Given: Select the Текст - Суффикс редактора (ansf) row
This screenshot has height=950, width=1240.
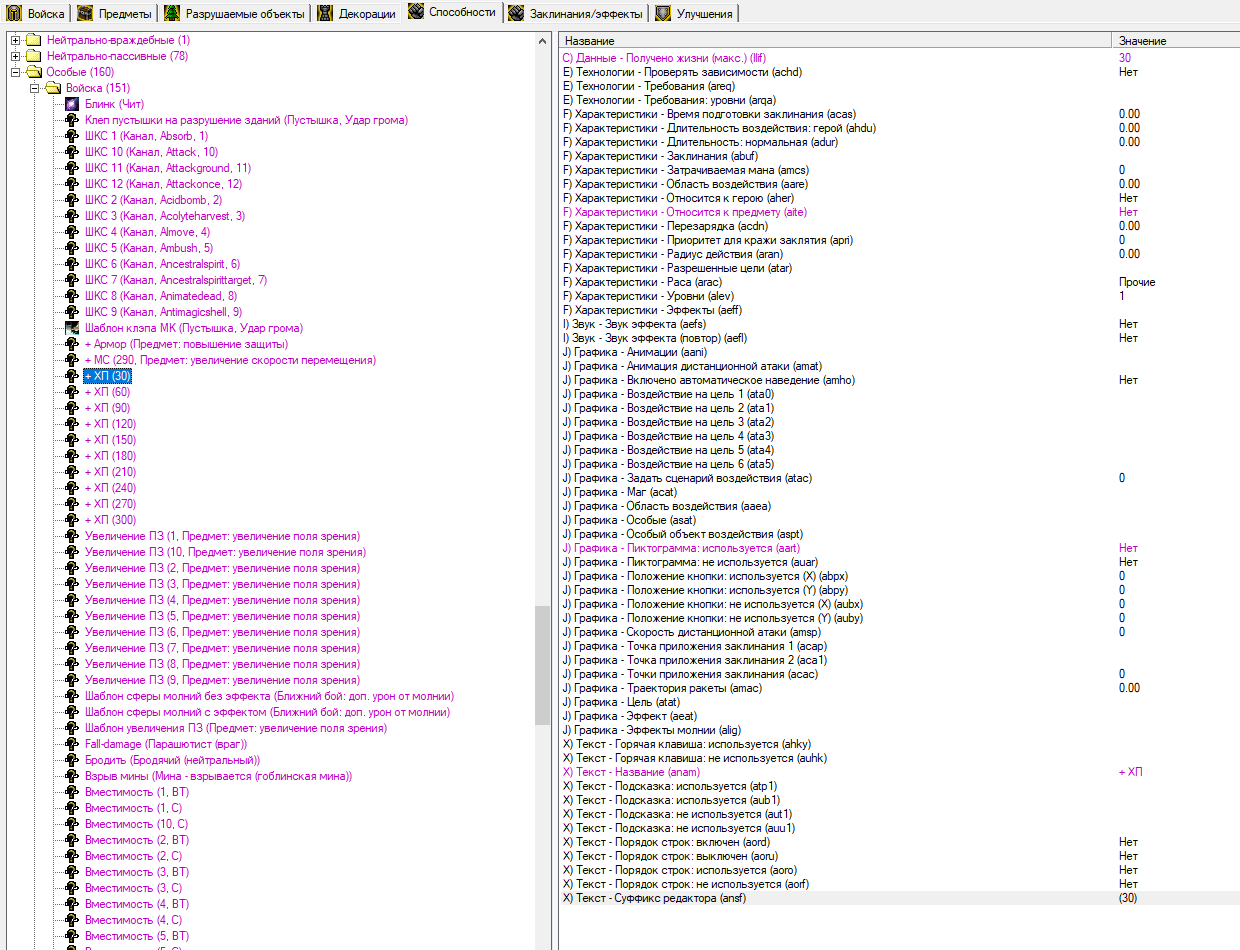Looking at the screenshot, I should tap(899, 898).
